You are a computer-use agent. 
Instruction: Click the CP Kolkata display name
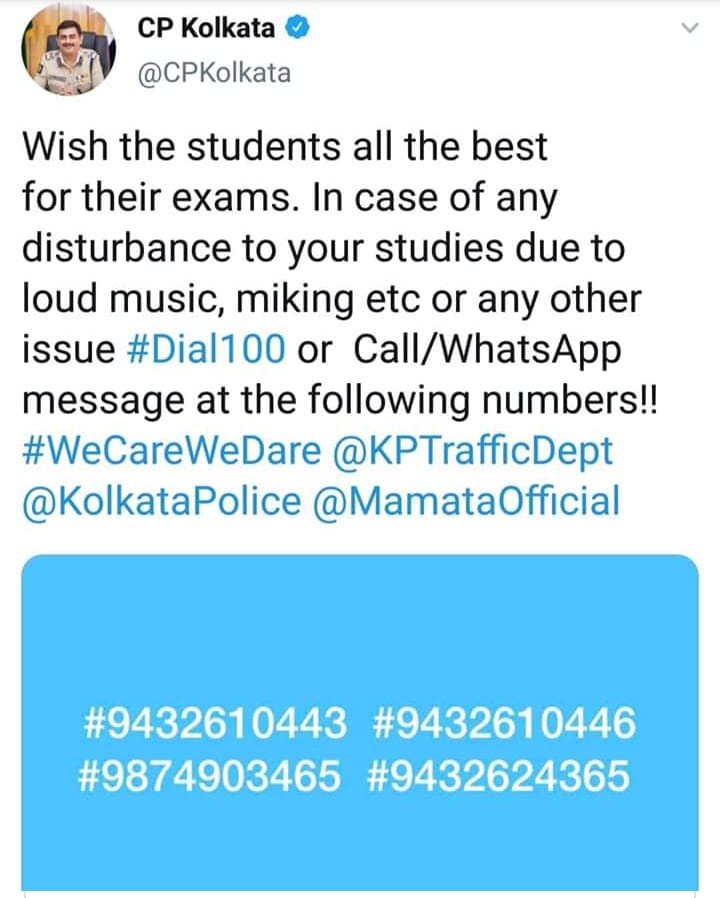[206, 27]
